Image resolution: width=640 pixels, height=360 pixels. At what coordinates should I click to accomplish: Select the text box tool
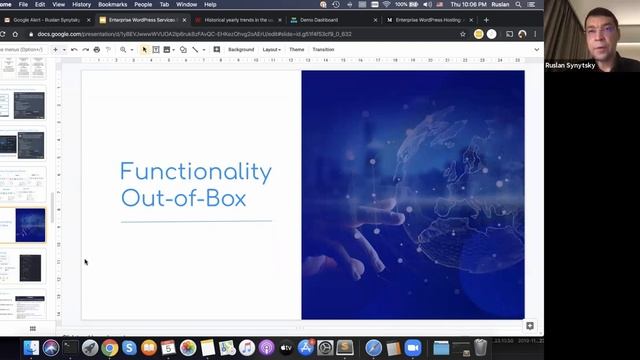[156, 49]
